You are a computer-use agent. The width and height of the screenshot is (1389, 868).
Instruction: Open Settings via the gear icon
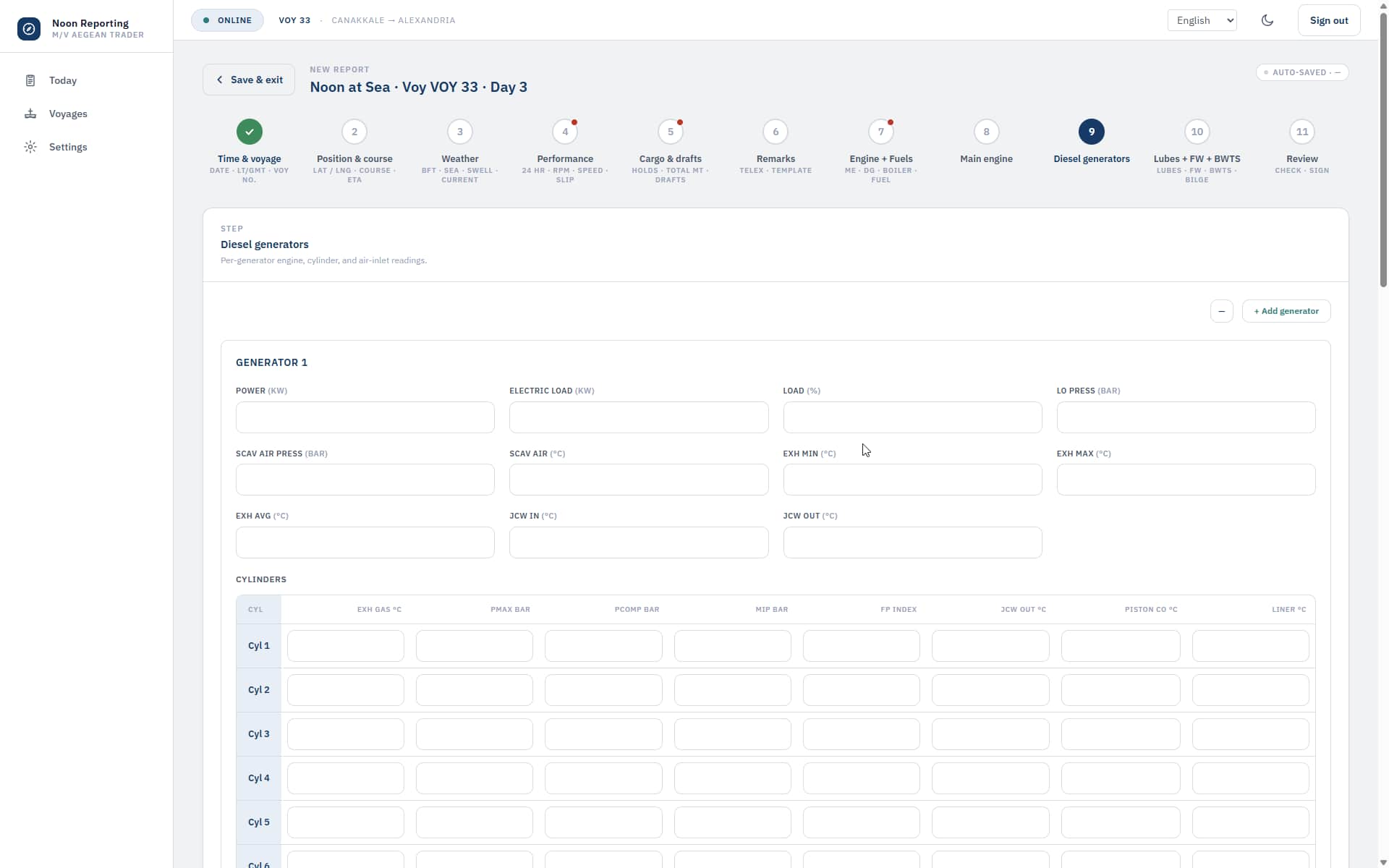click(30, 147)
